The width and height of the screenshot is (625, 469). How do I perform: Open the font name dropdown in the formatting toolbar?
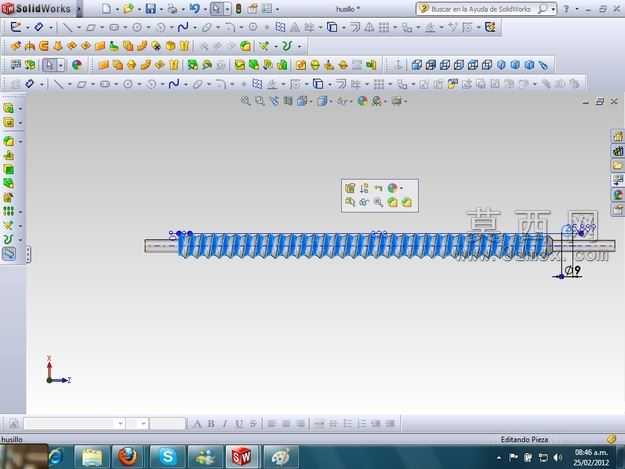(x=120, y=424)
